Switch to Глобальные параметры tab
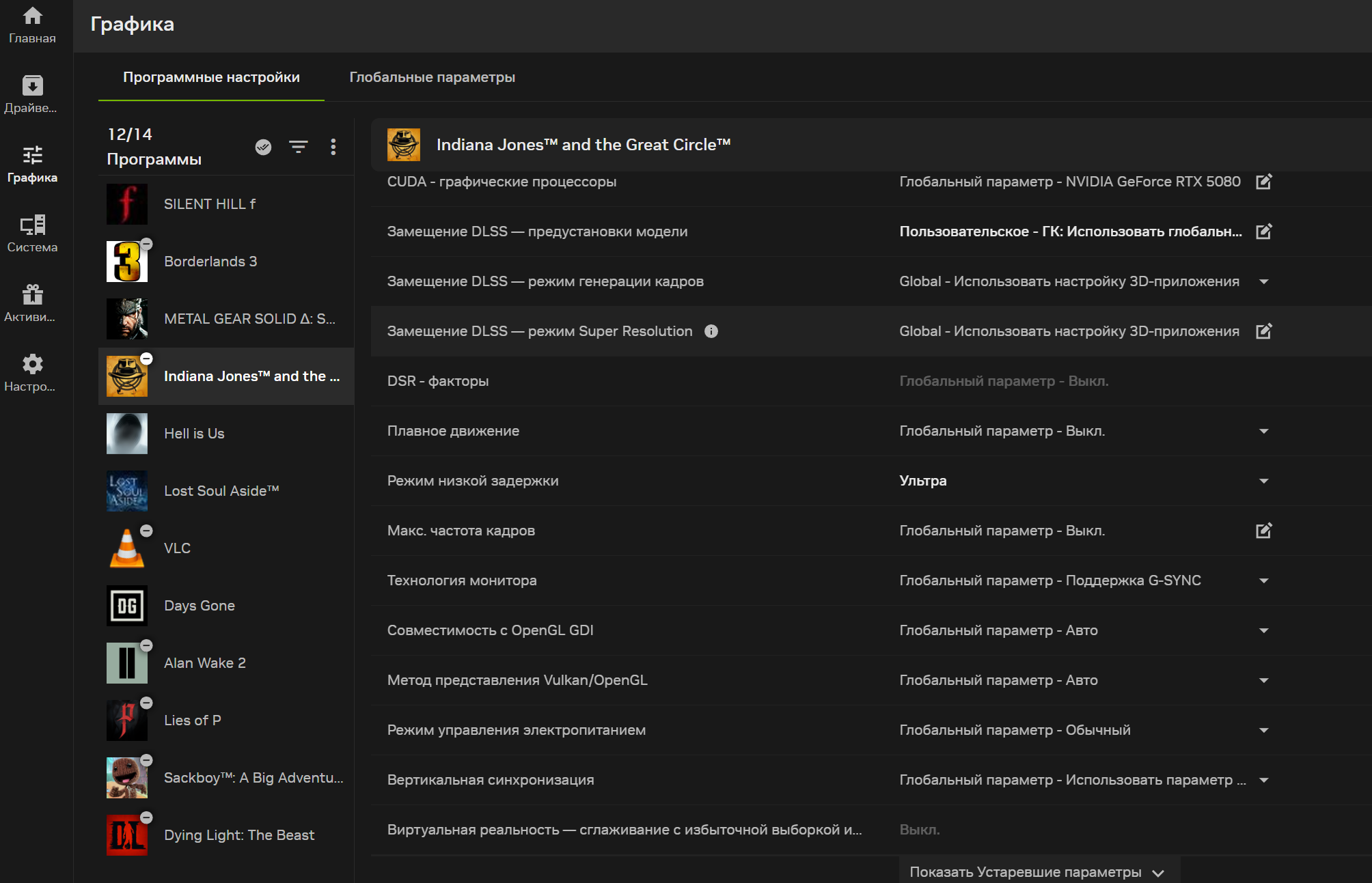This screenshot has height=883, width=1372. point(432,77)
